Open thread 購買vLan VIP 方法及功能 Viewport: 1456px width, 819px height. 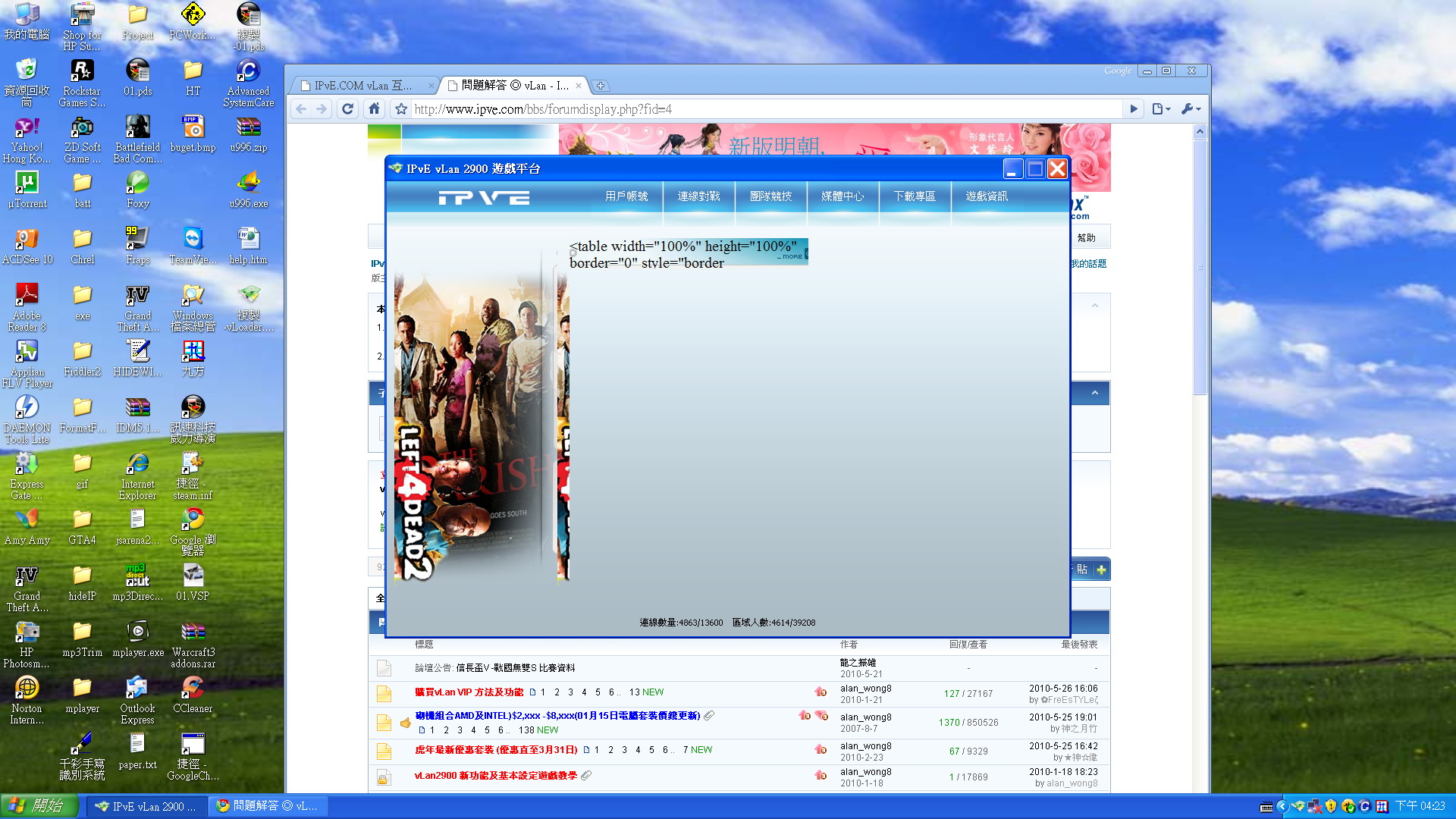(469, 692)
